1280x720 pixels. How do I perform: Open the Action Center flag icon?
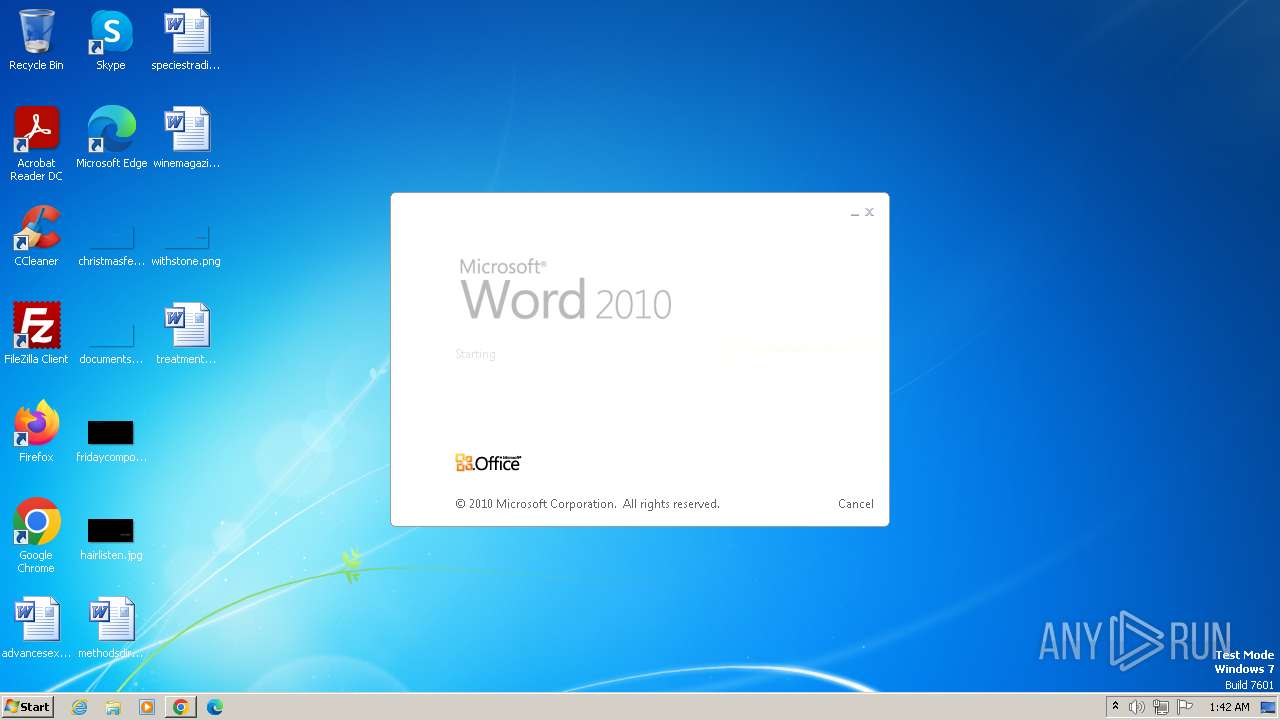(x=1185, y=707)
